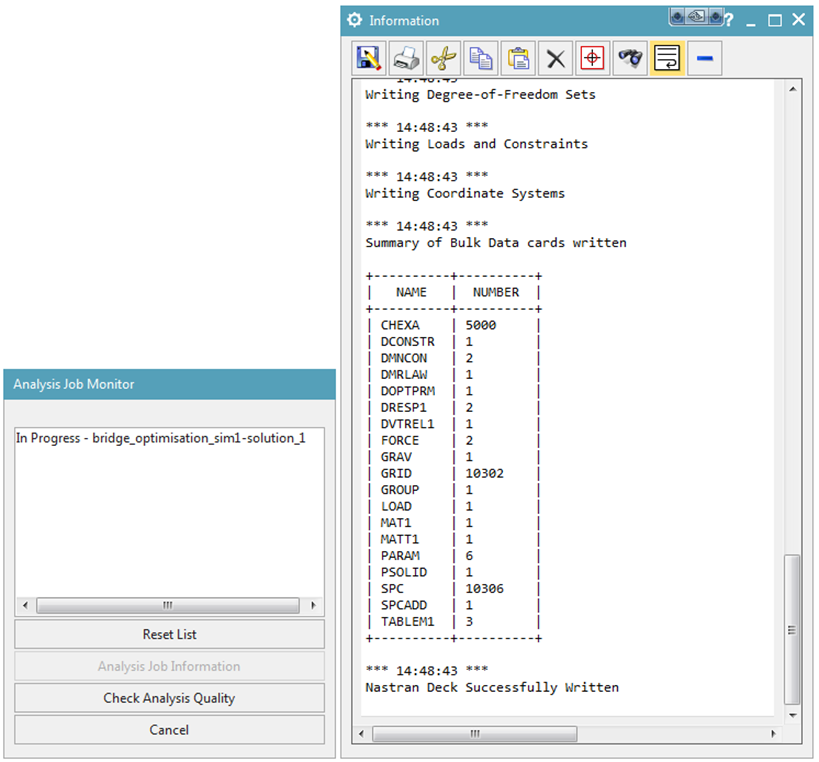
Task: Click the TABLEM1 row name
Action: click(407, 622)
